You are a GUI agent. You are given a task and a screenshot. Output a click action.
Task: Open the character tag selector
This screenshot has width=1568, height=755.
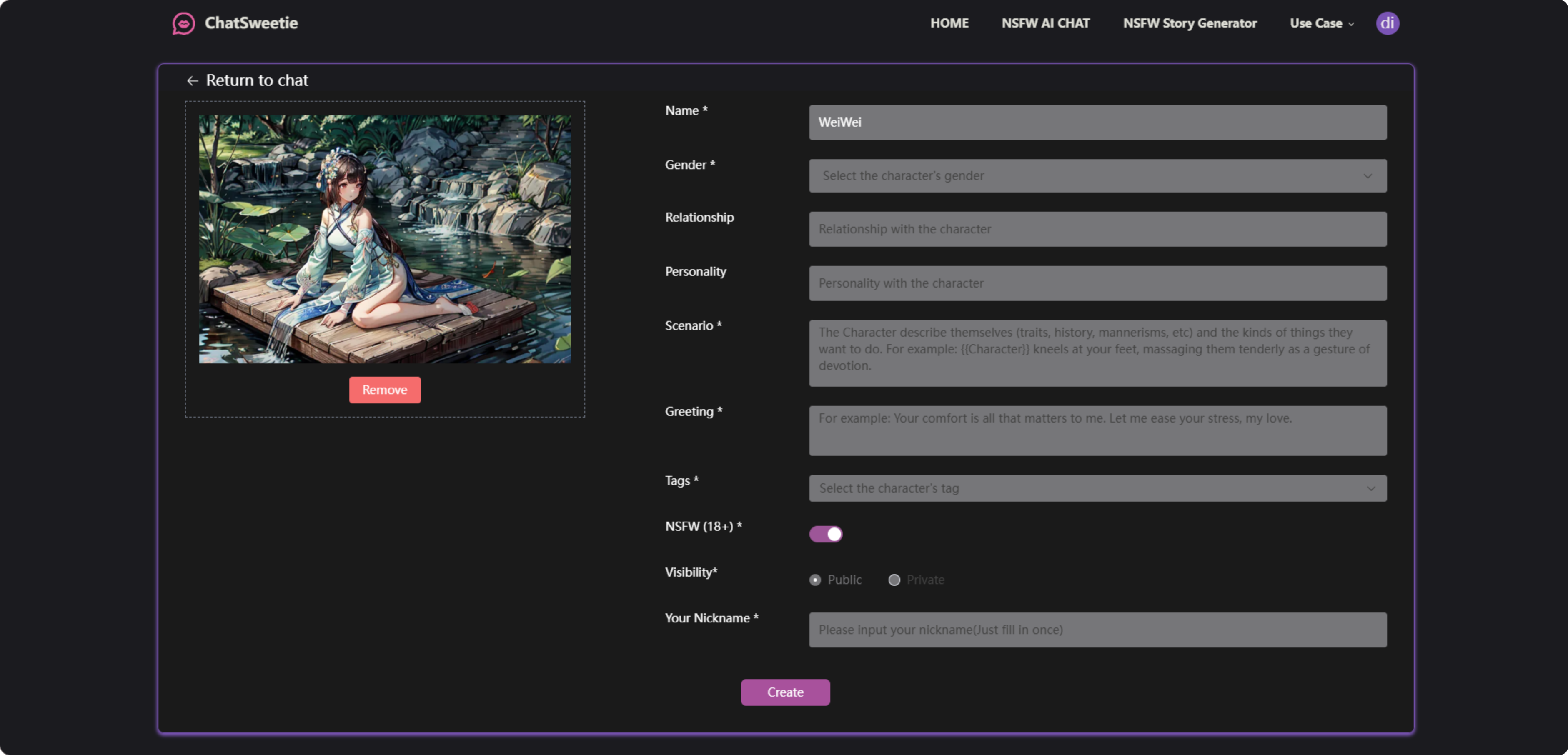click(1097, 488)
